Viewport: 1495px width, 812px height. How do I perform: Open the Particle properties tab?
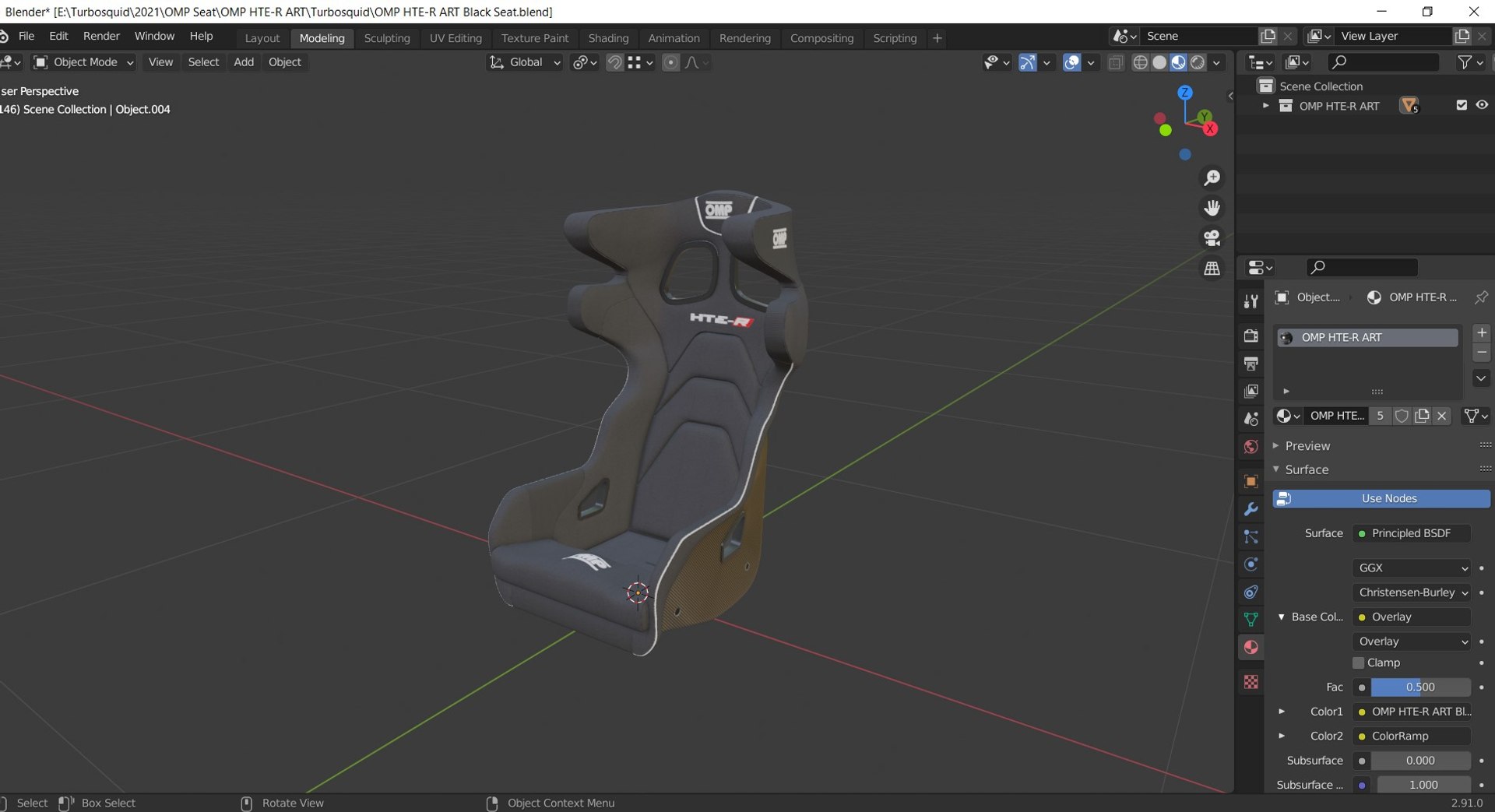(x=1251, y=537)
